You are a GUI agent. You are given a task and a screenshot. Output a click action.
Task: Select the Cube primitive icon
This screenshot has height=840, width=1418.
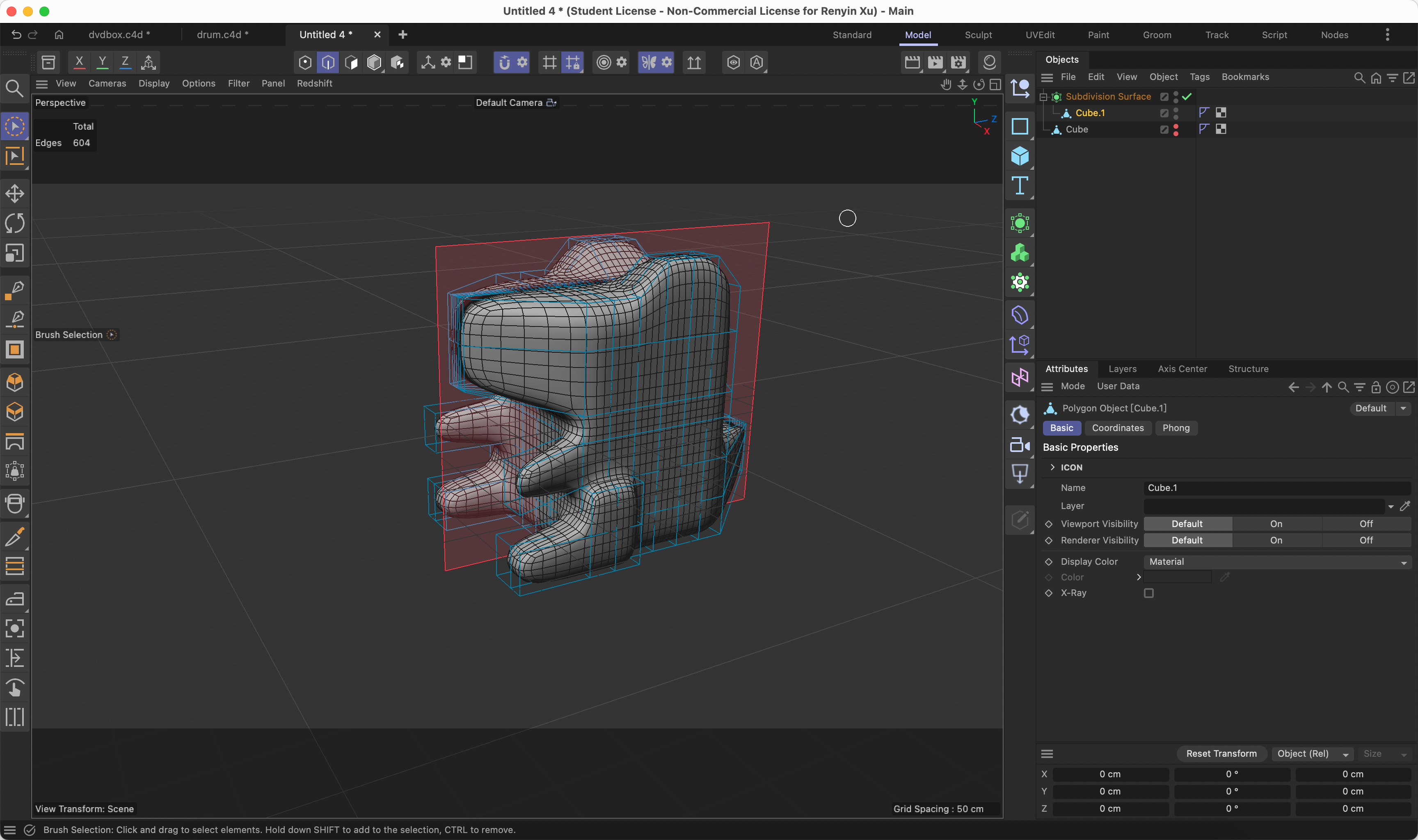pyautogui.click(x=1020, y=157)
